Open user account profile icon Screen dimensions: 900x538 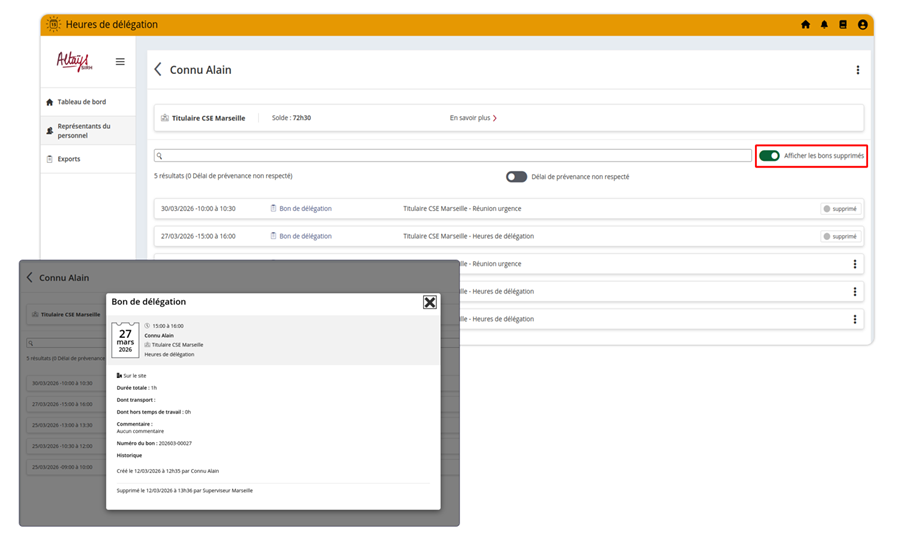(862, 25)
